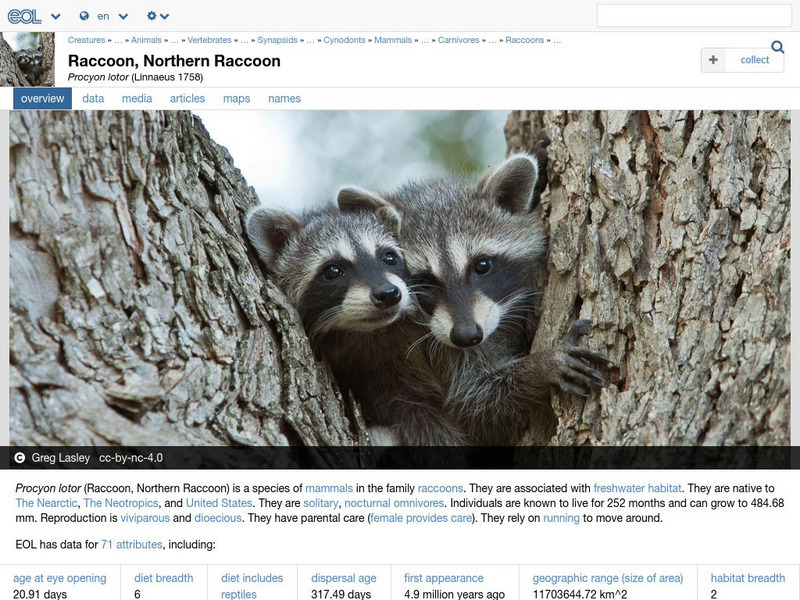Click the Procyon lotor (Linnaeus 1758) subtitle
The height and width of the screenshot is (600, 800).
point(135,77)
